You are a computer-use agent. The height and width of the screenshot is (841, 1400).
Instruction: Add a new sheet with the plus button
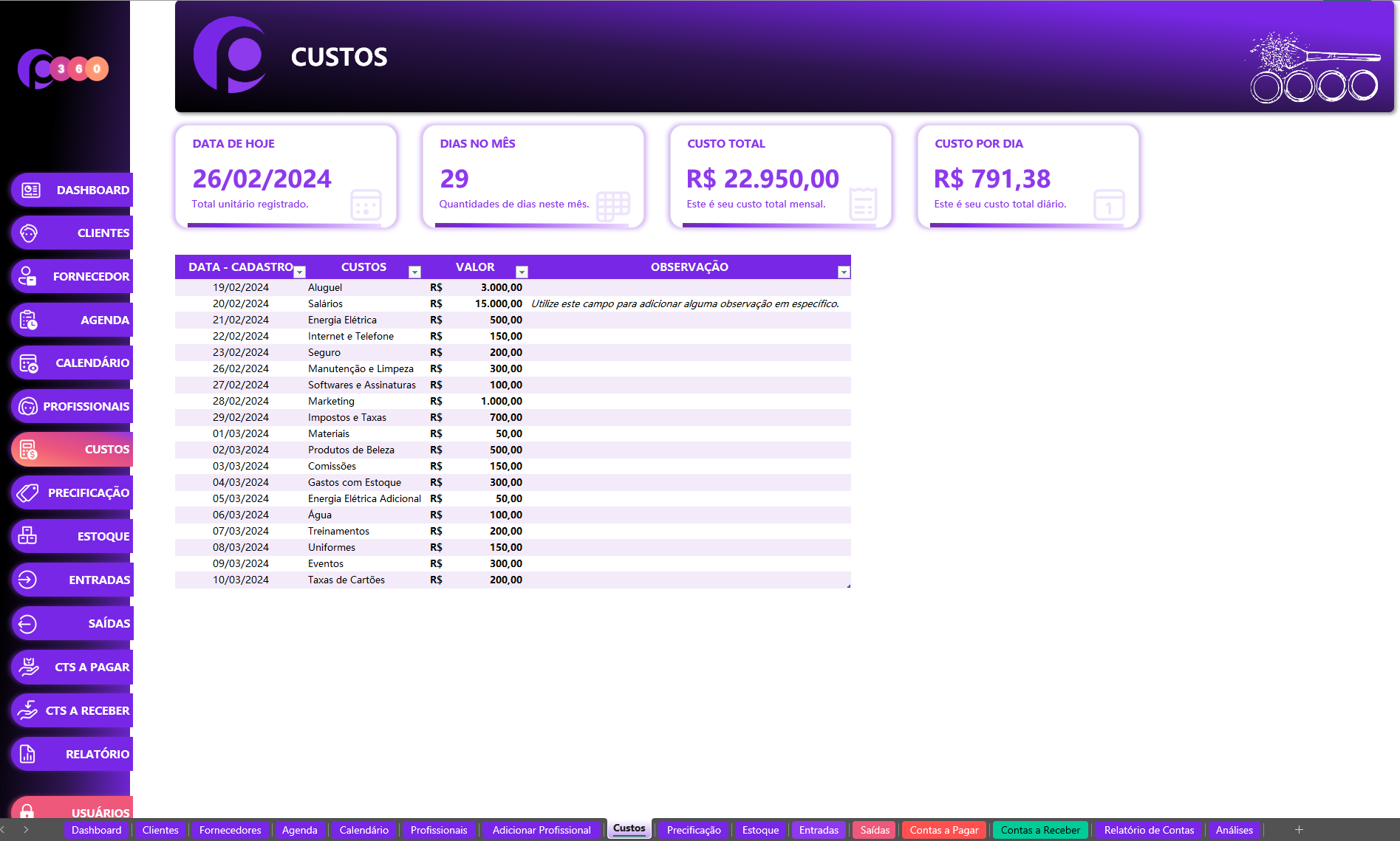(1300, 829)
